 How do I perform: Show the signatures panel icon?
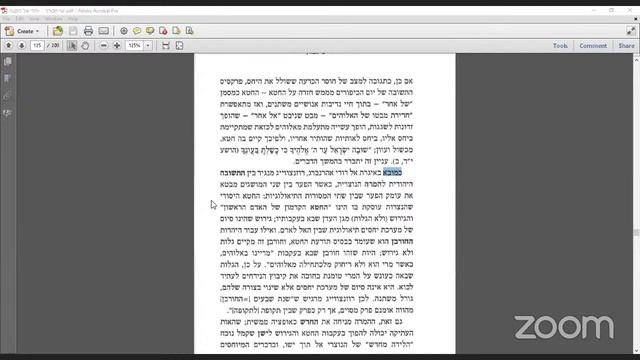(x=7, y=113)
